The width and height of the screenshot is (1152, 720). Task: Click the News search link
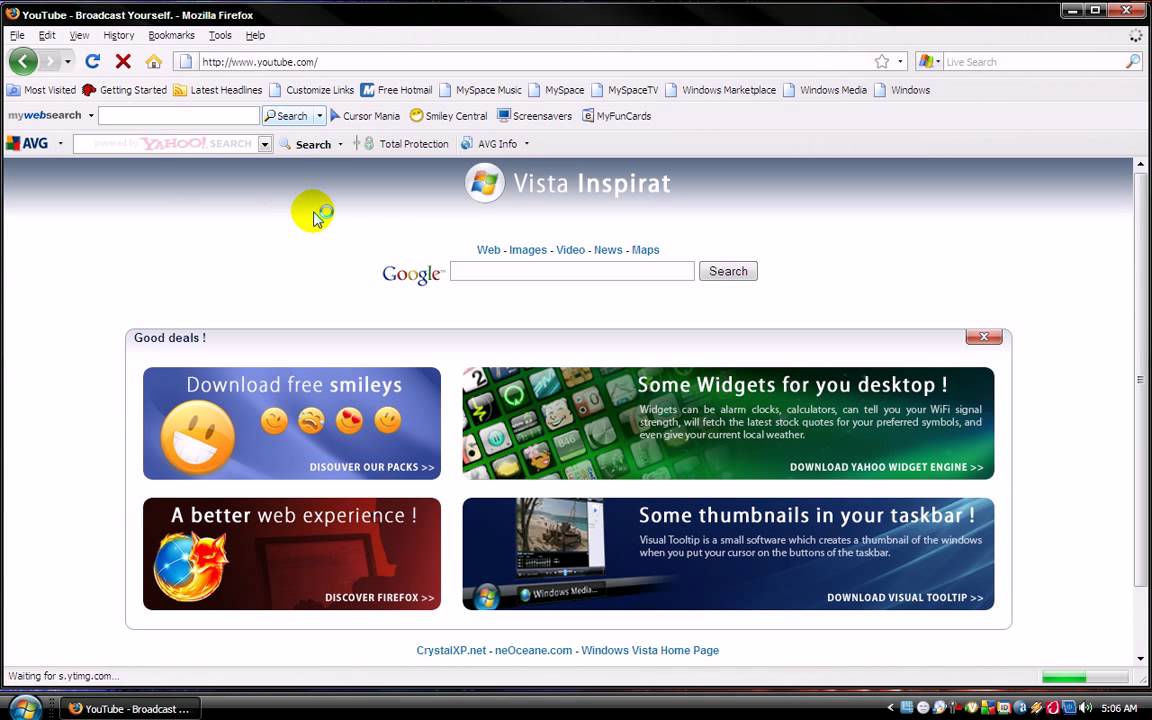608,250
